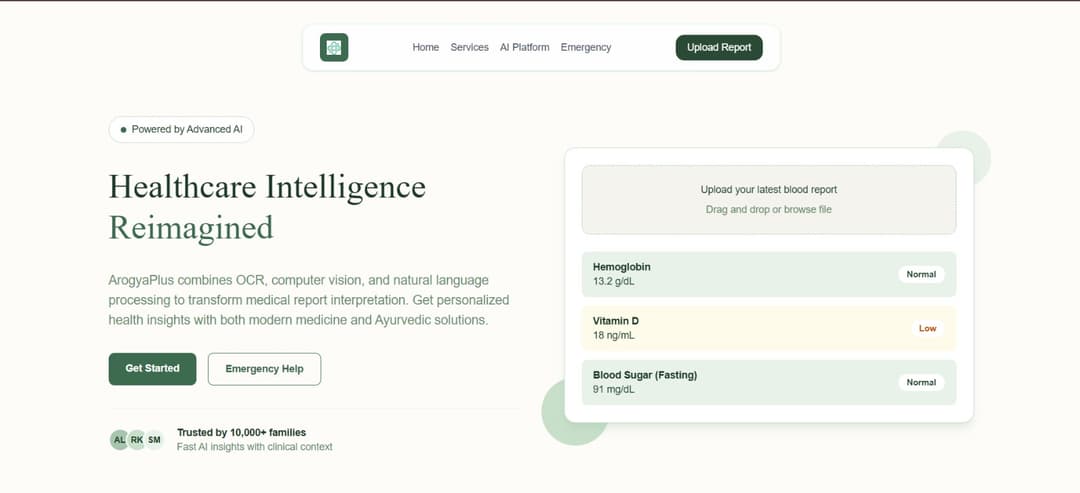Select the Hemoglobin result label
The width and height of the screenshot is (1080, 493).
[622, 267]
